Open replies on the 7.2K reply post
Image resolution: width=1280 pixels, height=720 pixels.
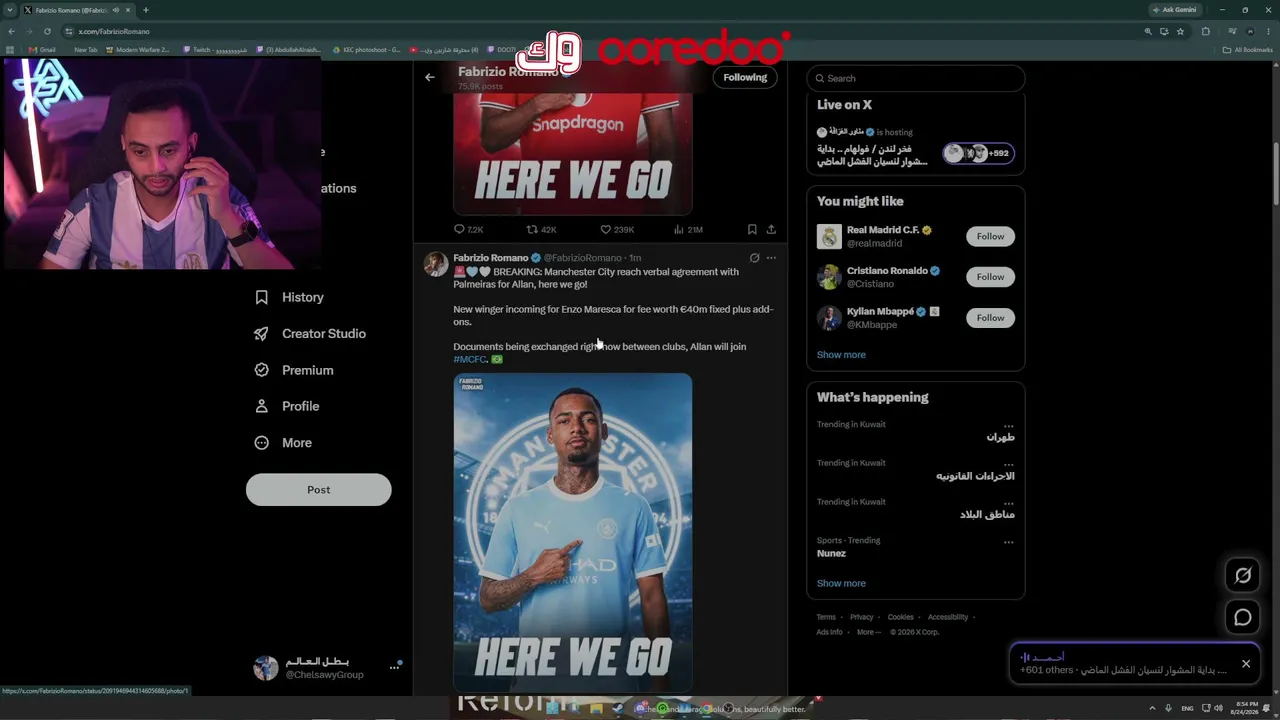[468, 229]
